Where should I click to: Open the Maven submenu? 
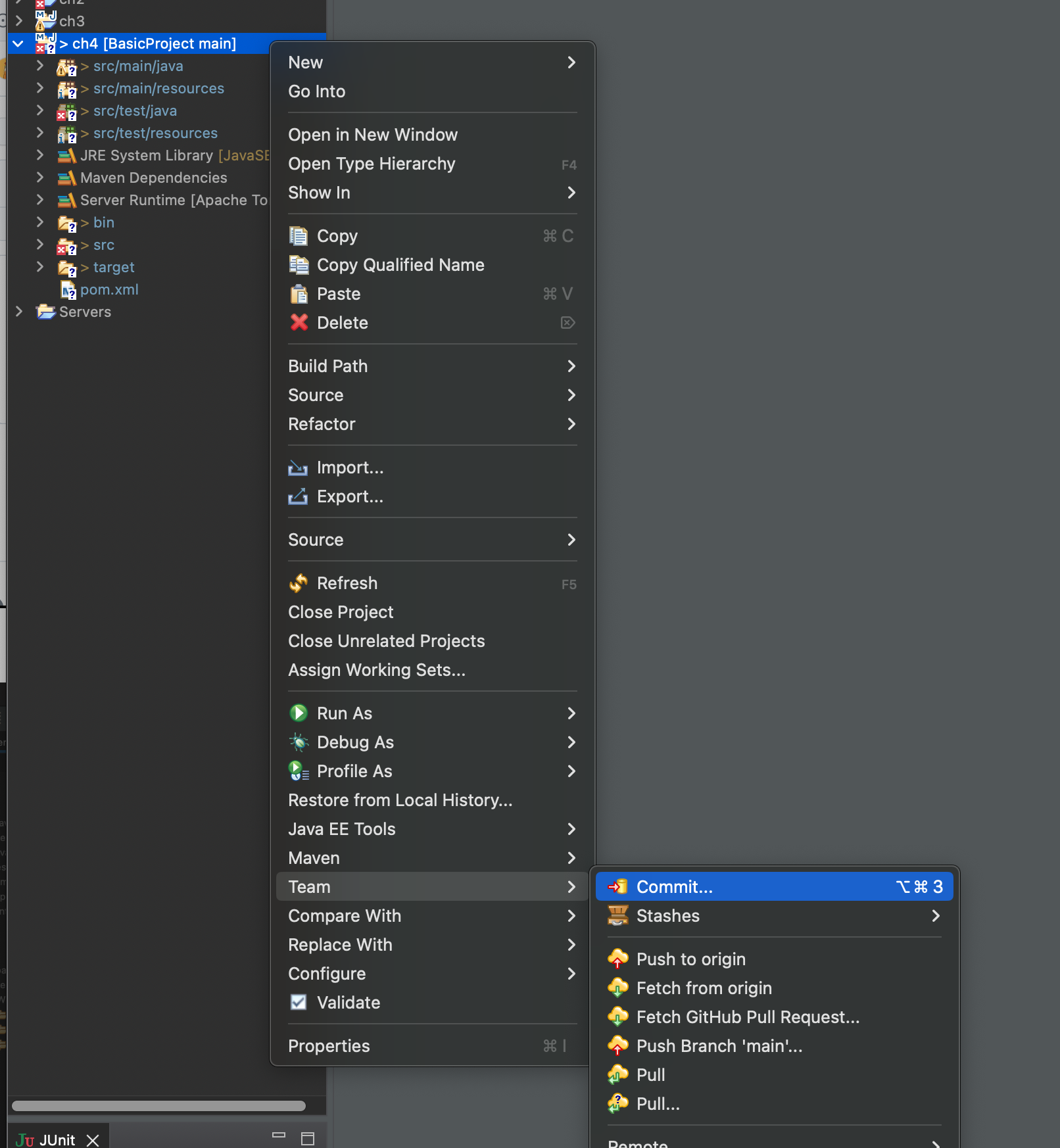[432, 858]
